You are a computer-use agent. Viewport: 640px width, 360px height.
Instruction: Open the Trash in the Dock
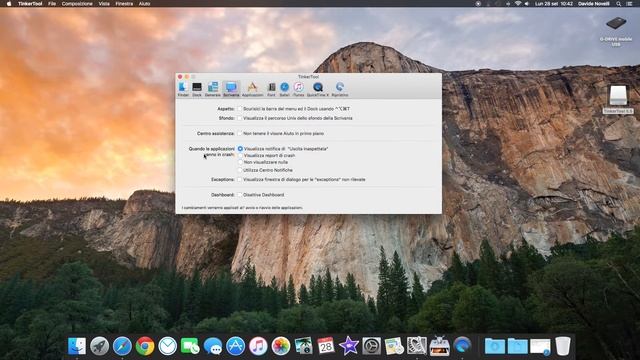point(563,346)
